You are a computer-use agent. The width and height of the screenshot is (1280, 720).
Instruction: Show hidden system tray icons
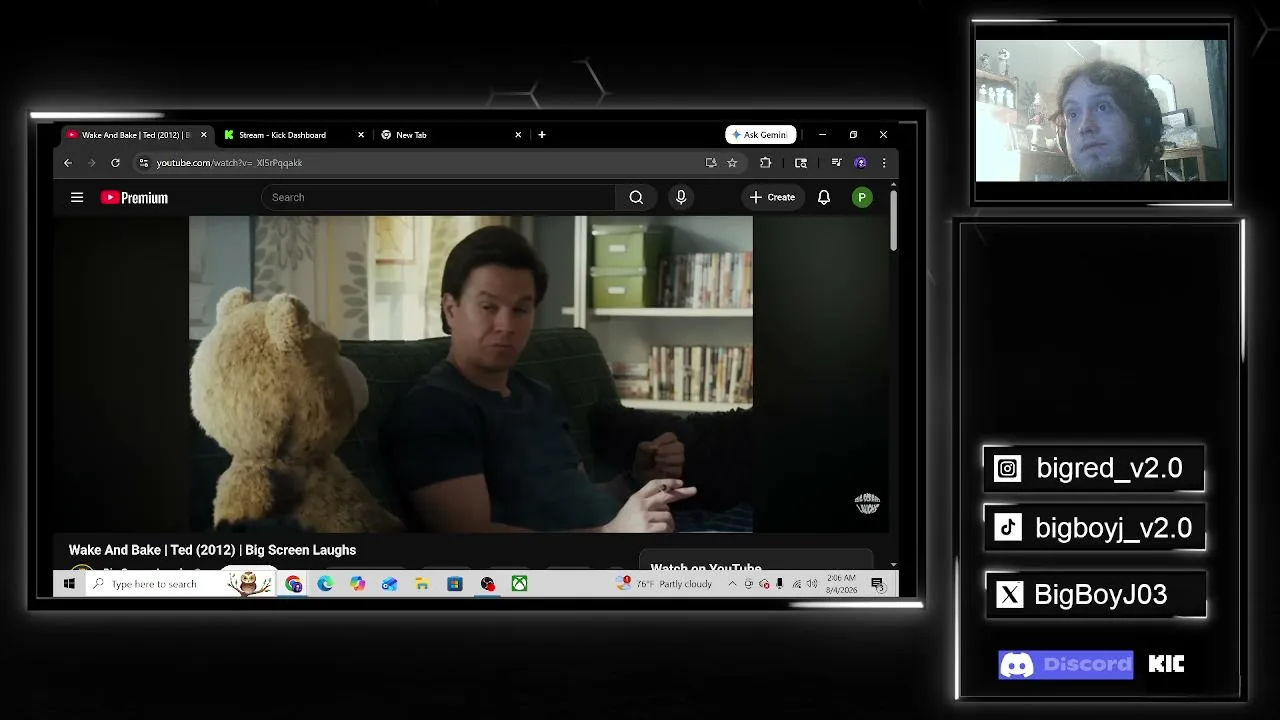pos(733,584)
